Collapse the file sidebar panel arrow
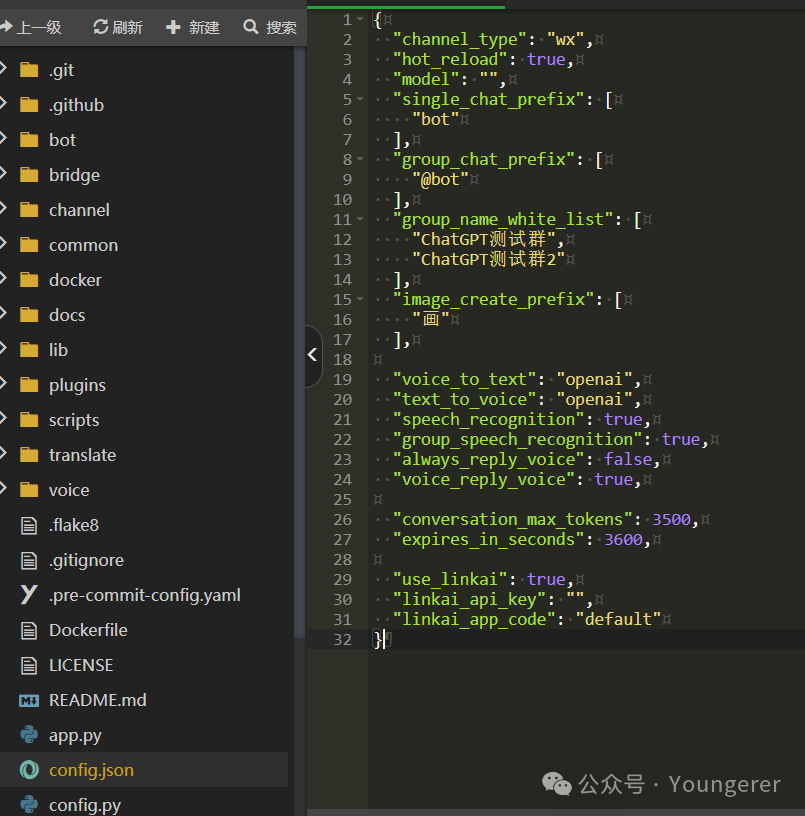This screenshot has height=816, width=805. (x=312, y=355)
